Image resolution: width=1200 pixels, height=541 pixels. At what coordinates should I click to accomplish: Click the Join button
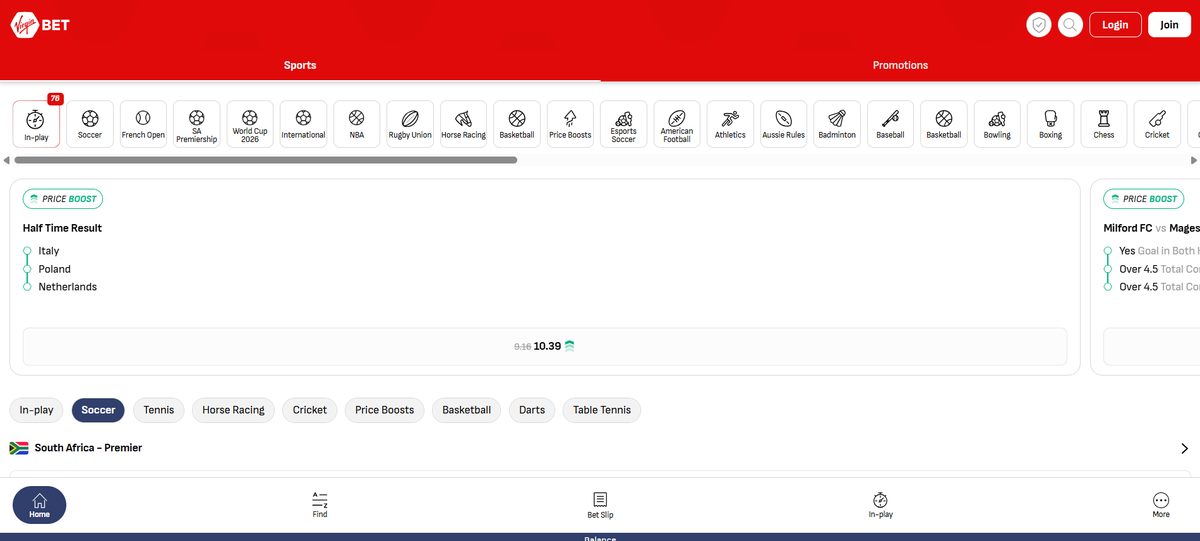(x=1170, y=25)
